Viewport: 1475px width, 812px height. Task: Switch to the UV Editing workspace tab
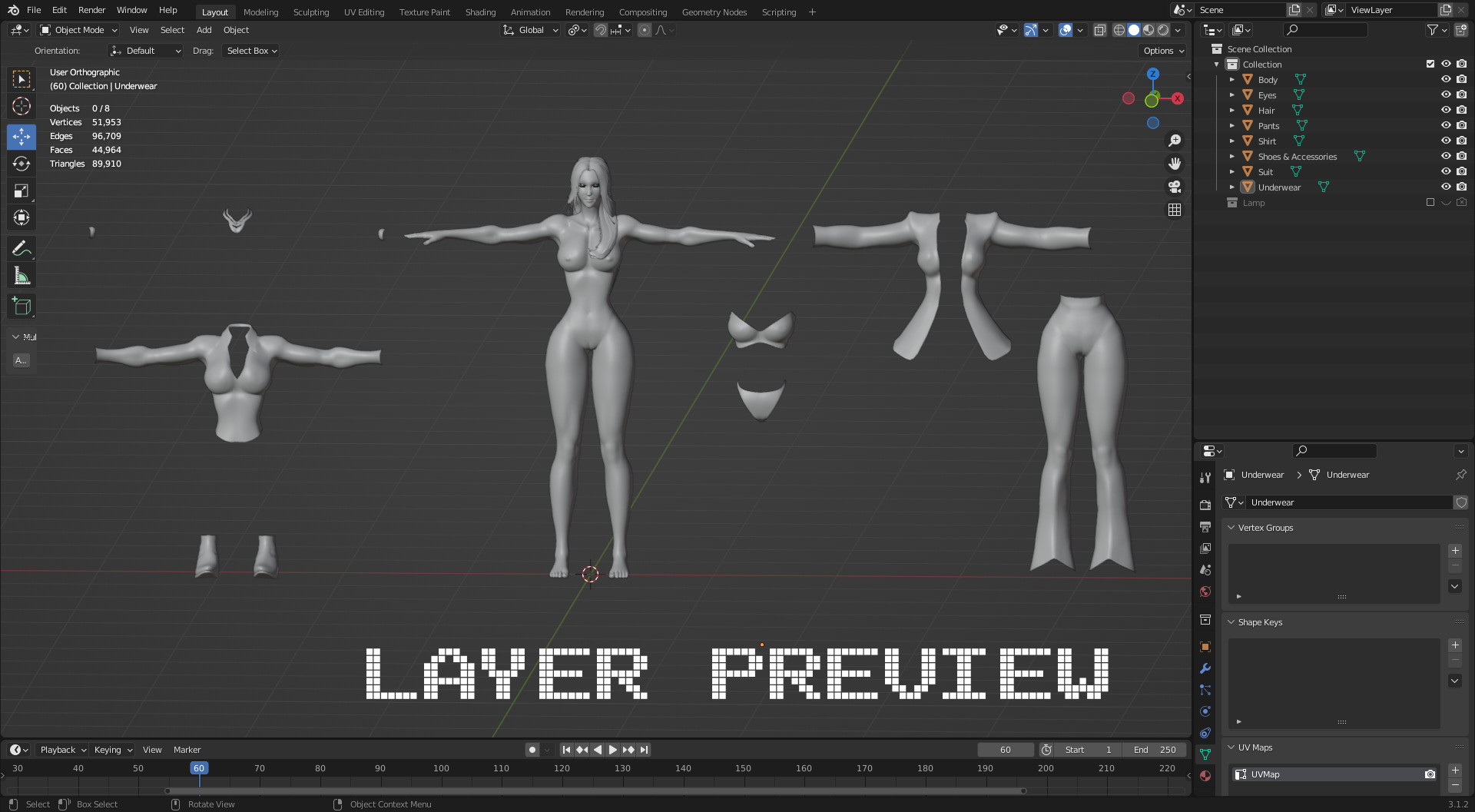click(364, 12)
